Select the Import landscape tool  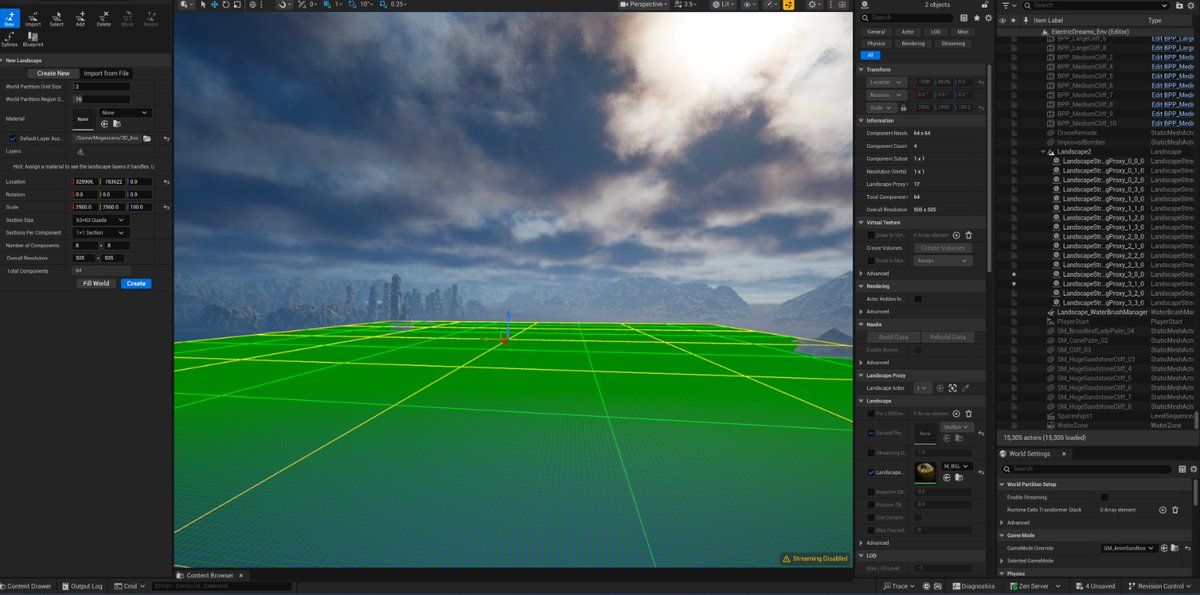tap(32, 19)
